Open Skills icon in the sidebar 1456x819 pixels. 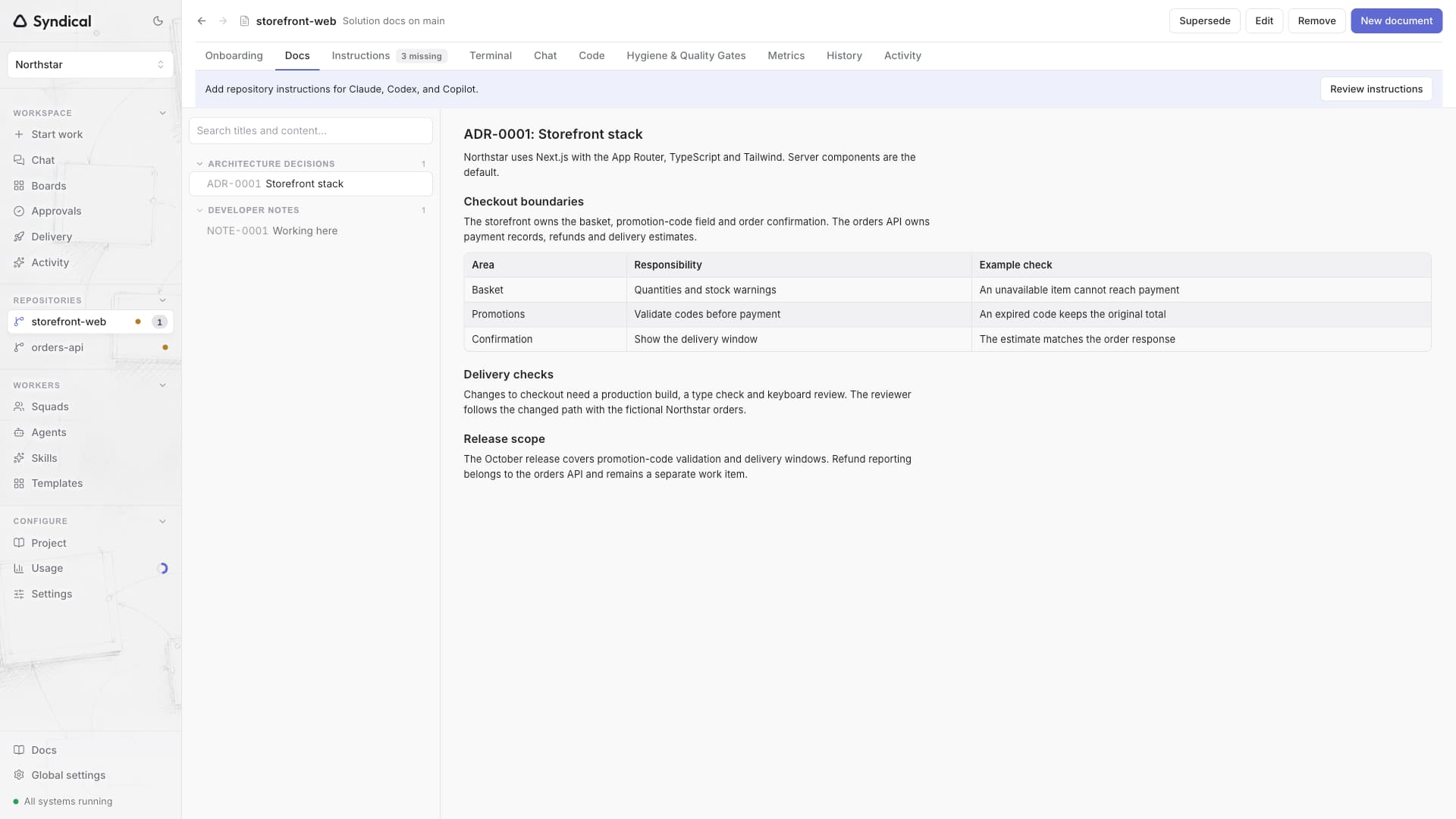(x=19, y=458)
